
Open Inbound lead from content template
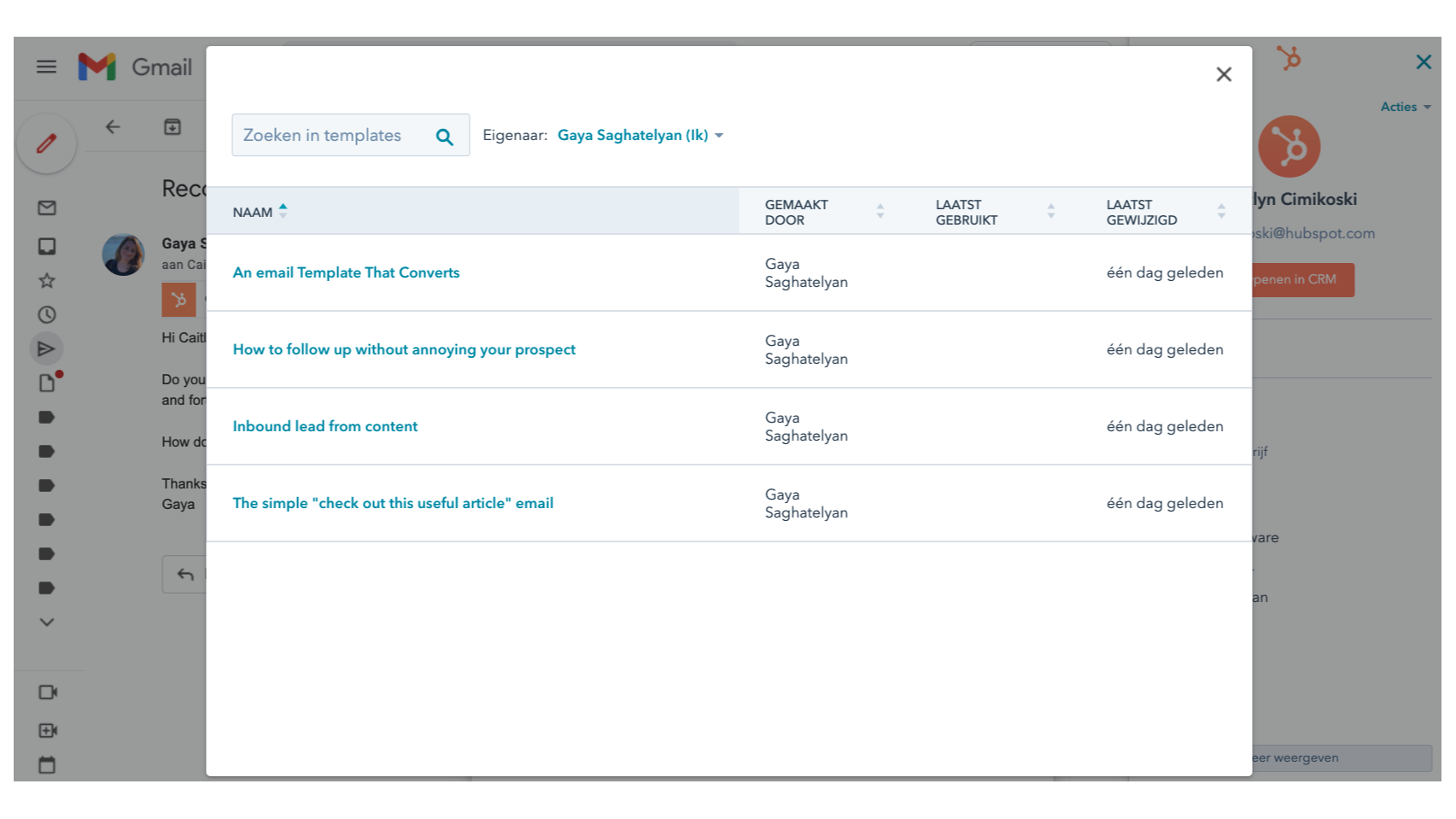[x=325, y=426]
